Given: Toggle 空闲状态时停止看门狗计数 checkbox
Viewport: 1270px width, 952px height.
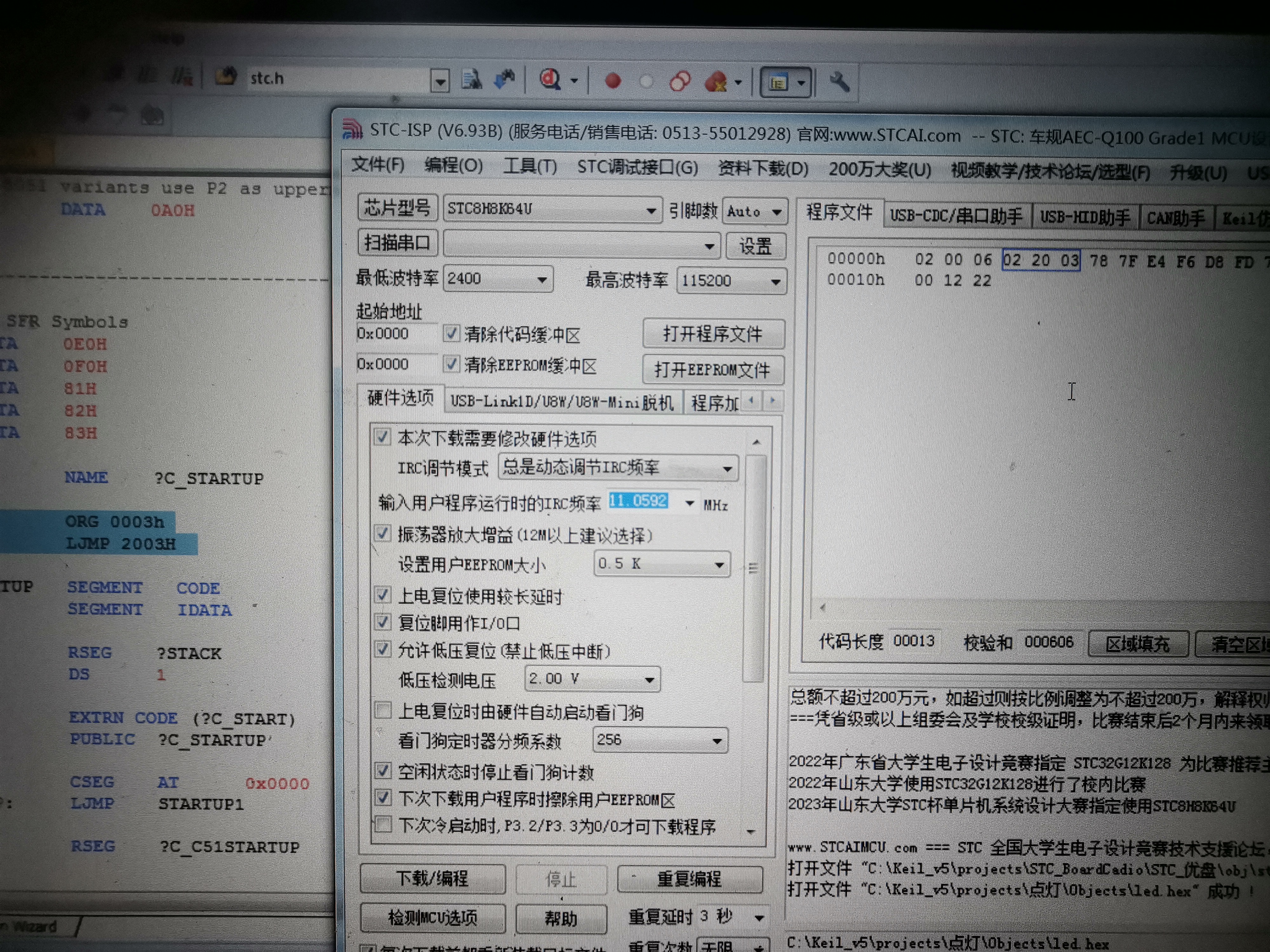Looking at the screenshot, I should click(x=382, y=771).
